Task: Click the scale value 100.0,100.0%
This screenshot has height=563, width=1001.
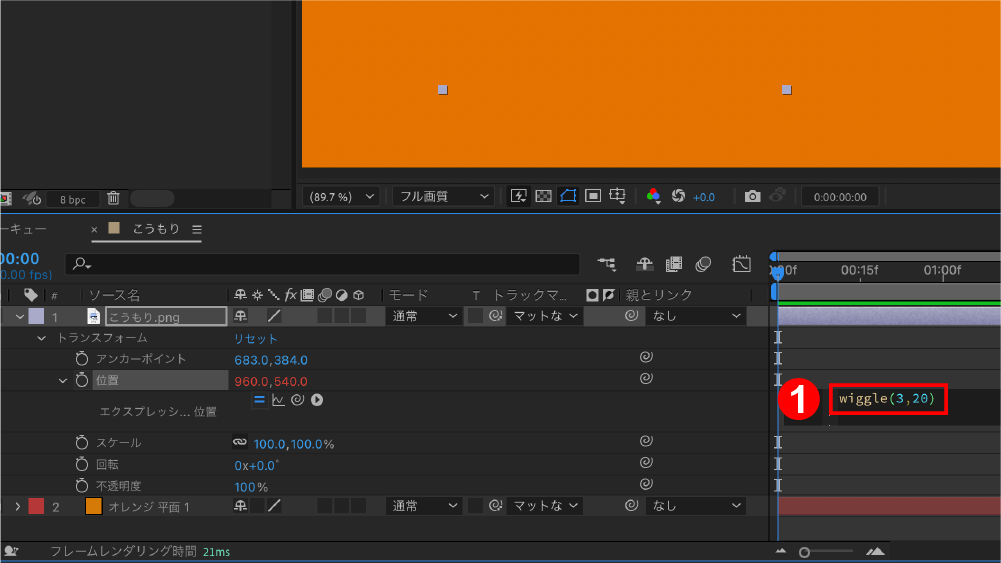Action: (x=294, y=444)
